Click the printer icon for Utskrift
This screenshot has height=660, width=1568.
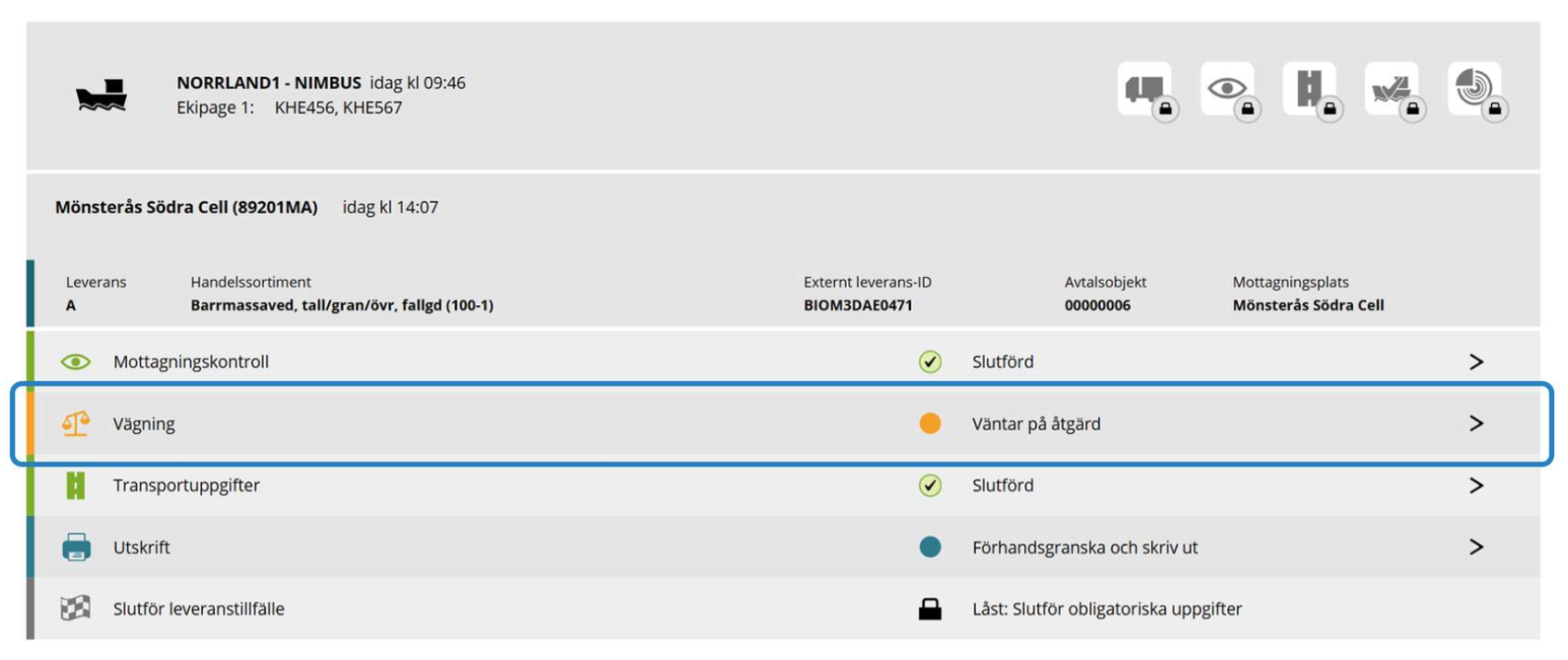point(76,547)
